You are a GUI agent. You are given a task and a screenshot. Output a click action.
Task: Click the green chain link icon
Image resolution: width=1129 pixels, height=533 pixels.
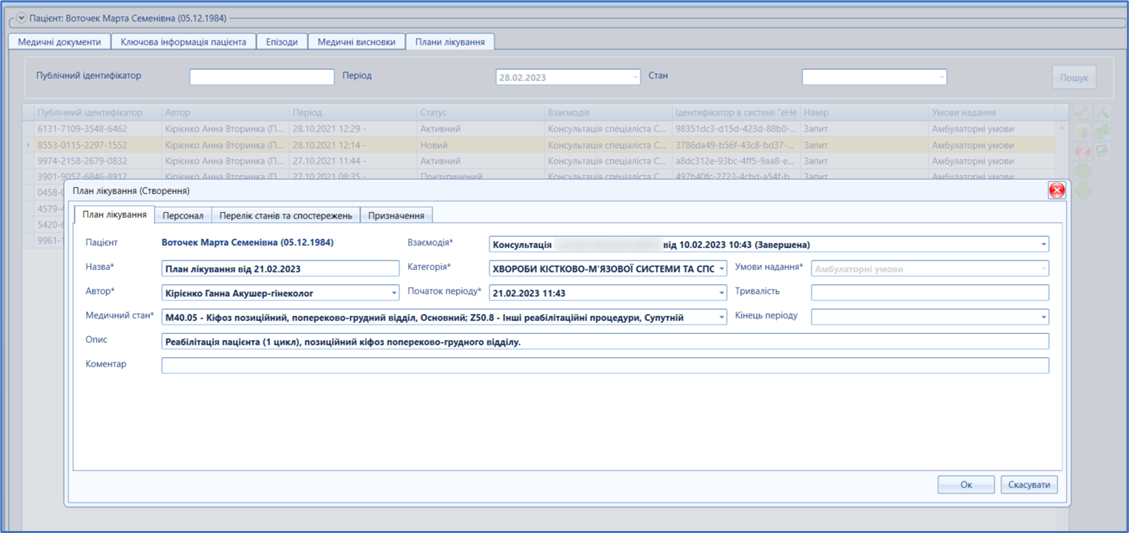click(1102, 132)
